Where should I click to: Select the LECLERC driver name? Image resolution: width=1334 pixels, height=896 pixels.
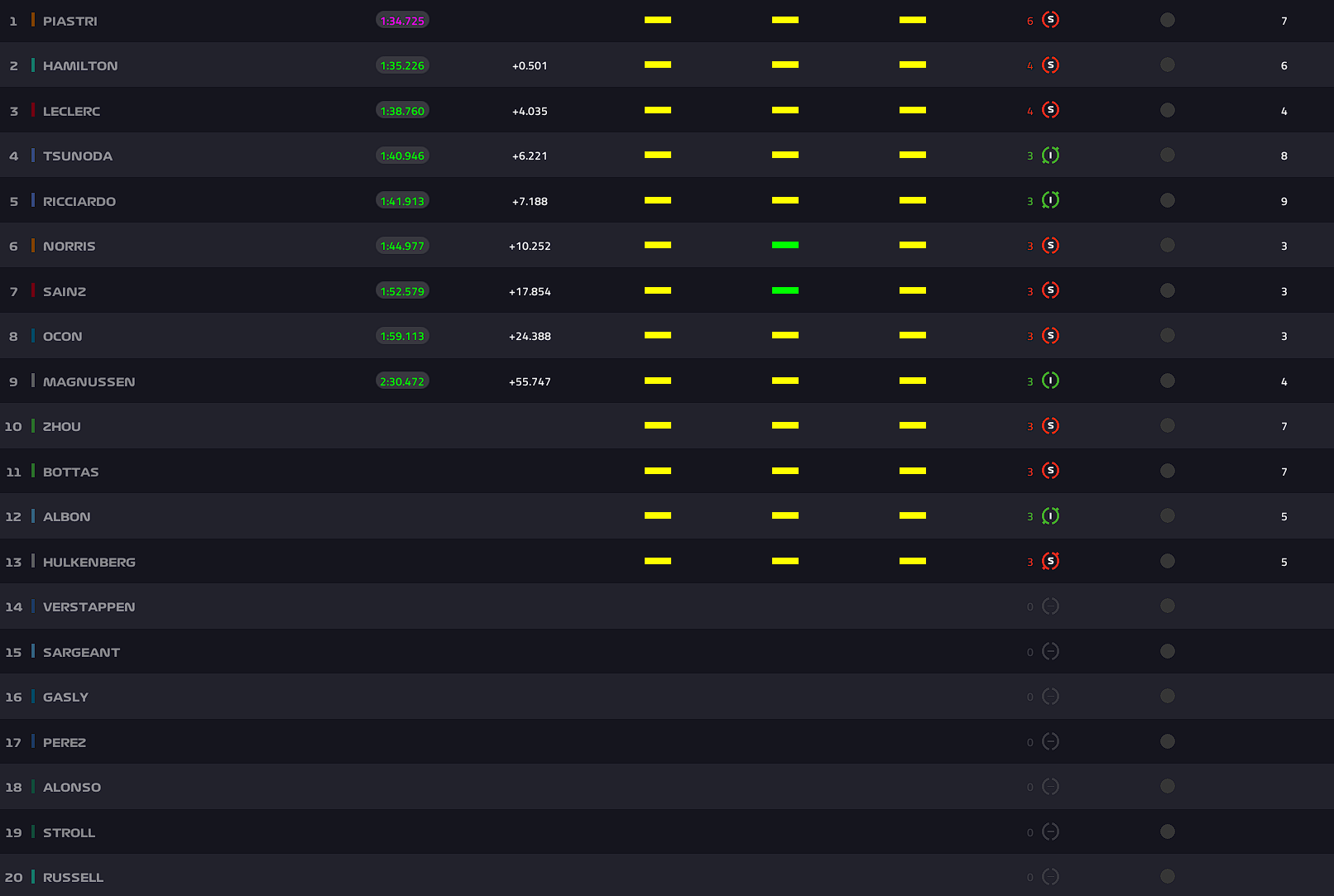(72, 111)
